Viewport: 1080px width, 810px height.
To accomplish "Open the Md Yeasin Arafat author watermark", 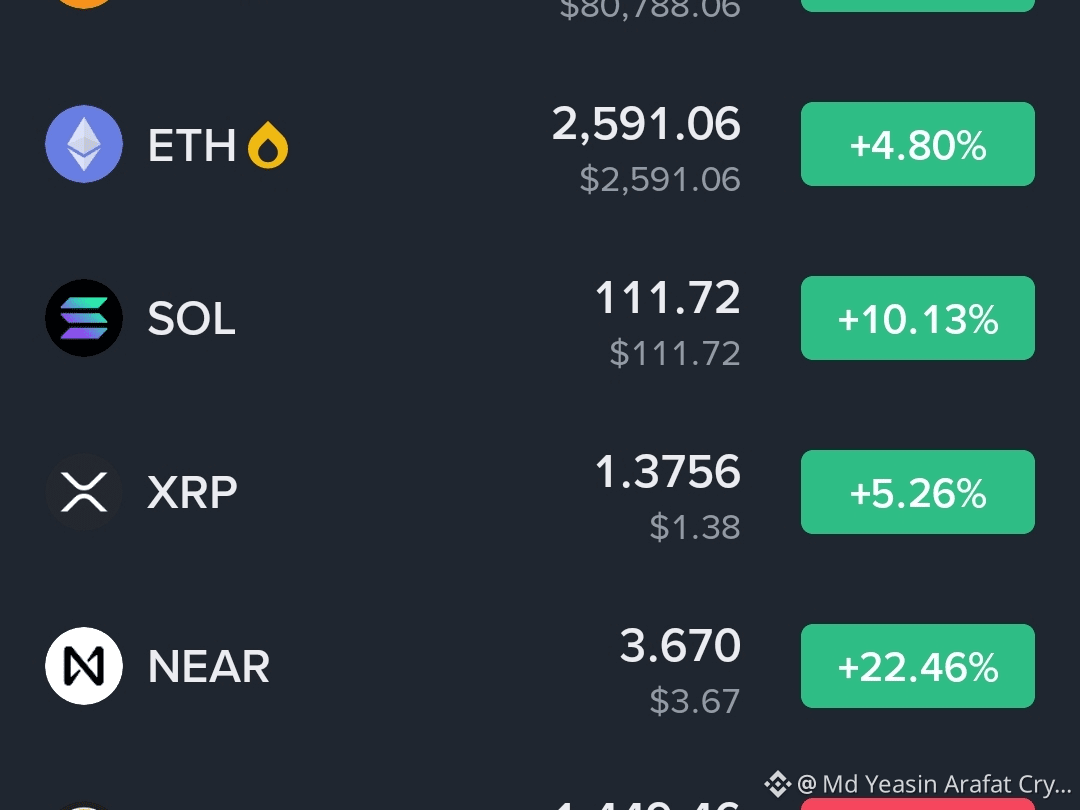I will pos(933,785).
